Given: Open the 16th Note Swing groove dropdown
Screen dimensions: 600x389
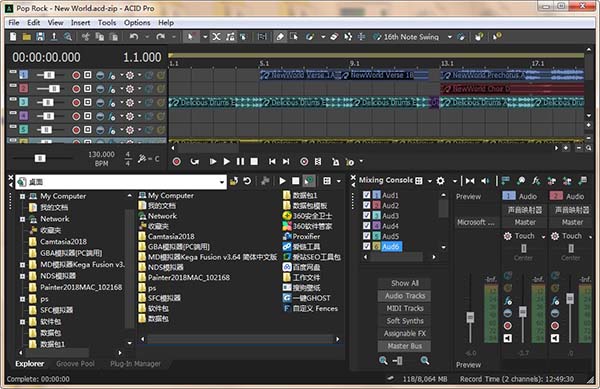Looking at the screenshot, I should pyautogui.click(x=450, y=37).
